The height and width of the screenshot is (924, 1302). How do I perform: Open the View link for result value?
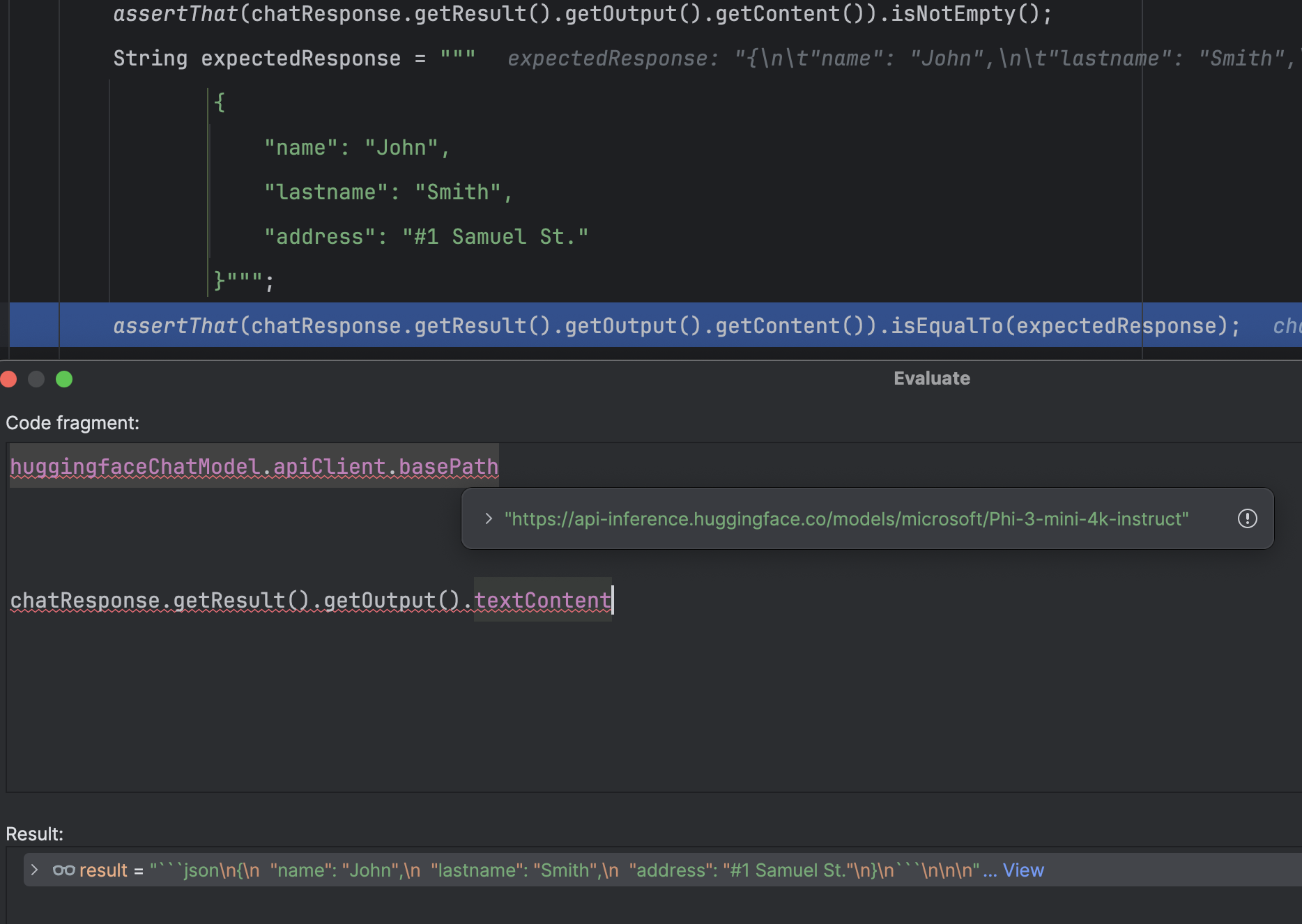coord(1023,870)
